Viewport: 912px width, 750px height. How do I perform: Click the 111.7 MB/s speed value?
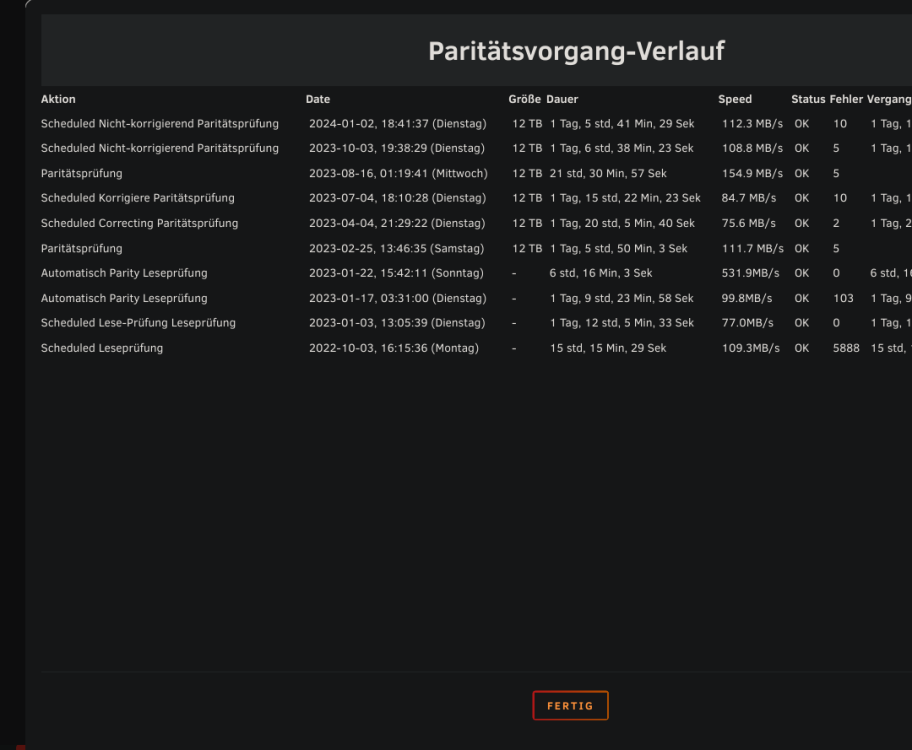coord(753,248)
